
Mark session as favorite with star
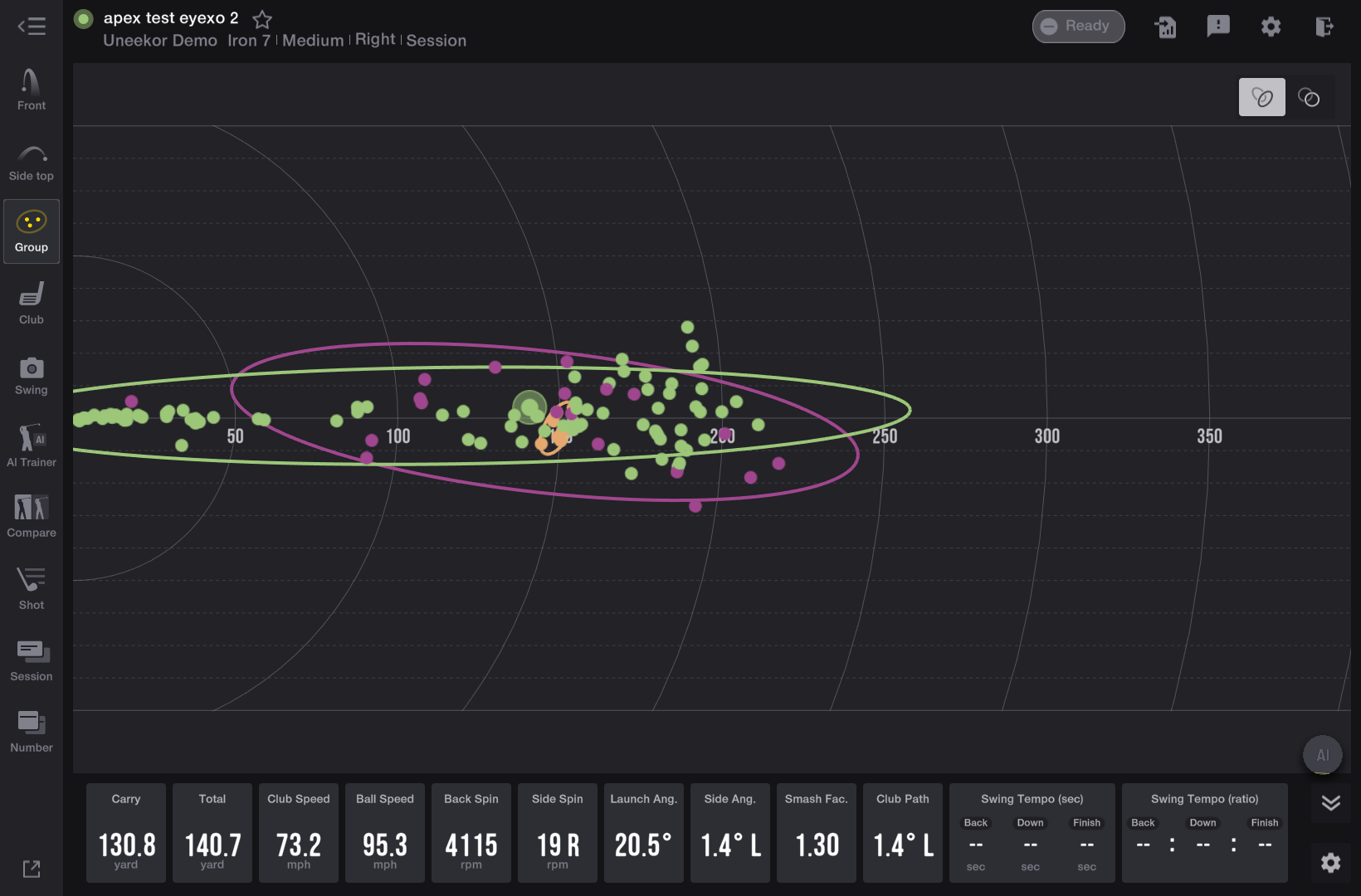(x=262, y=19)
